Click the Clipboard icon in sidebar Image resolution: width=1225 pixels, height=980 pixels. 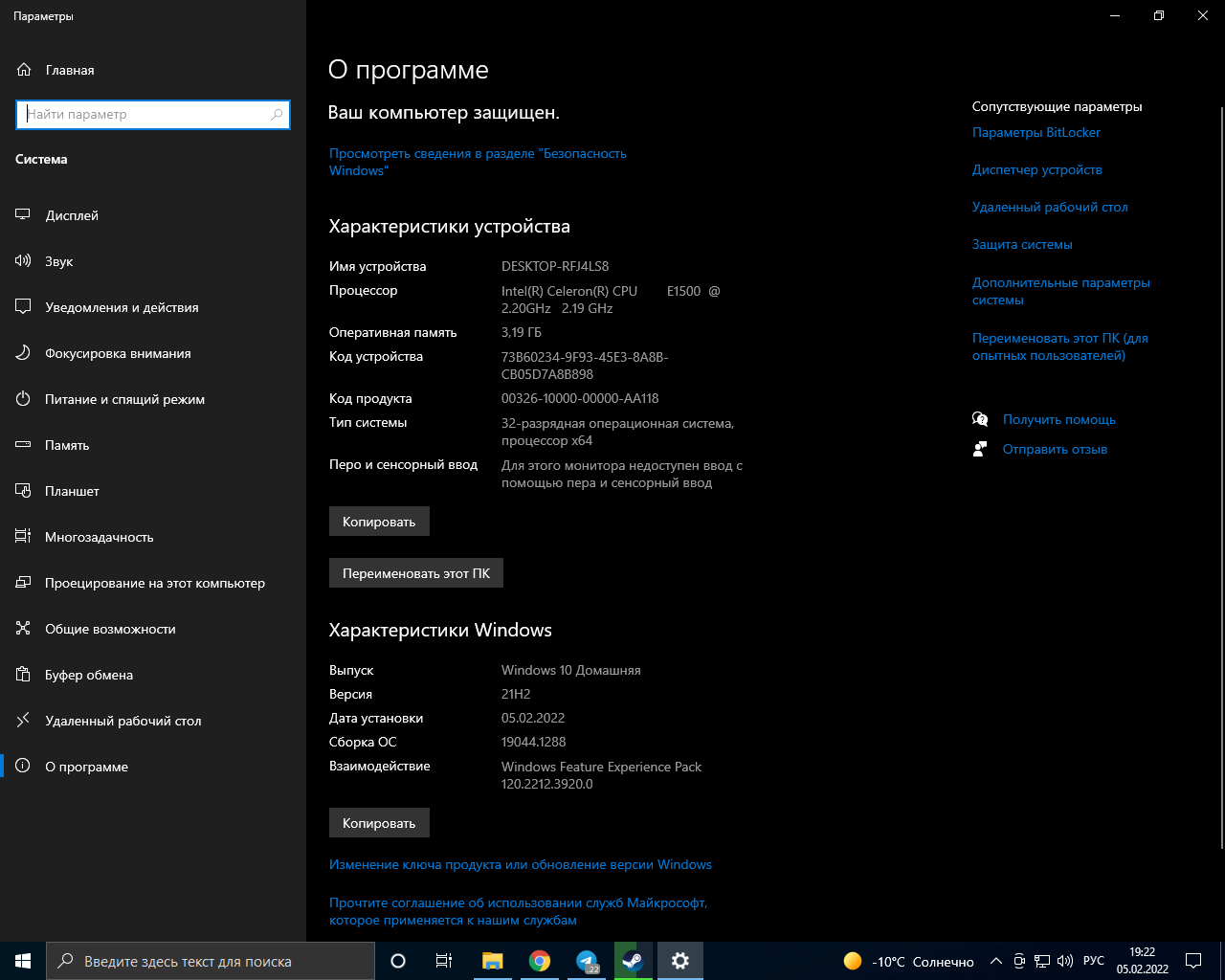coord(23,675)
